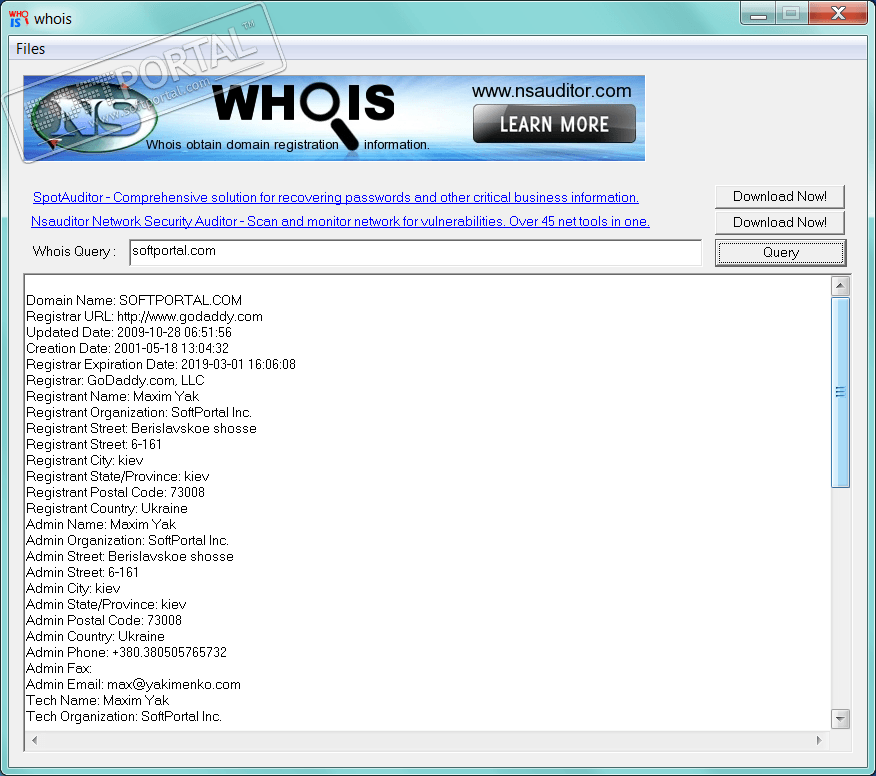
Task: Click 'Registrant State/Province: kiev' line
Action: point(118,477)
